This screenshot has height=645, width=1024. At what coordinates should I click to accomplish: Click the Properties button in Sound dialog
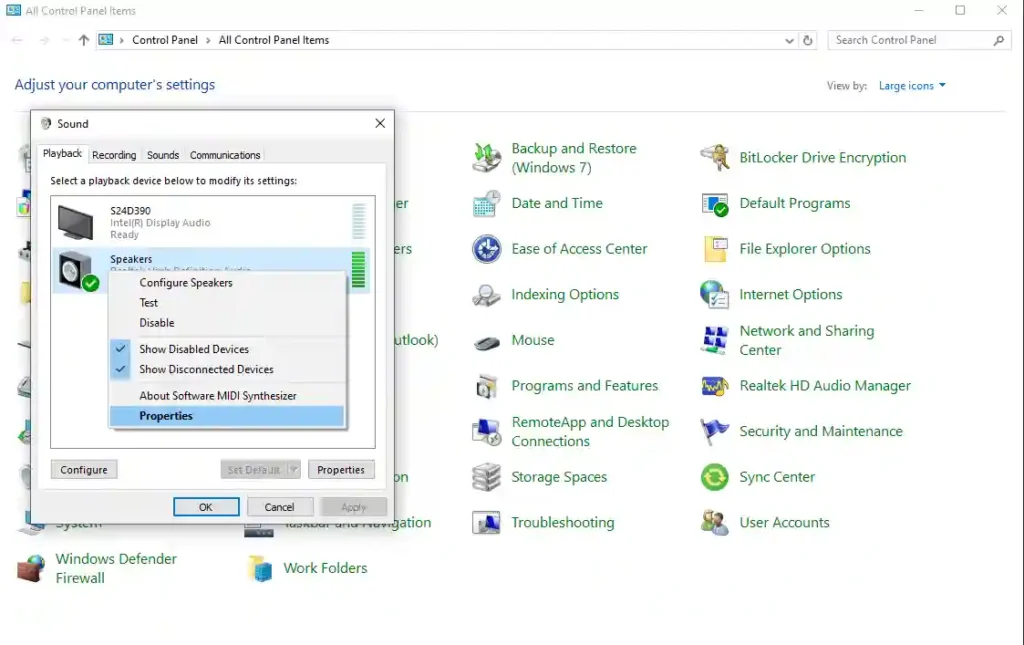coord(341,469)
